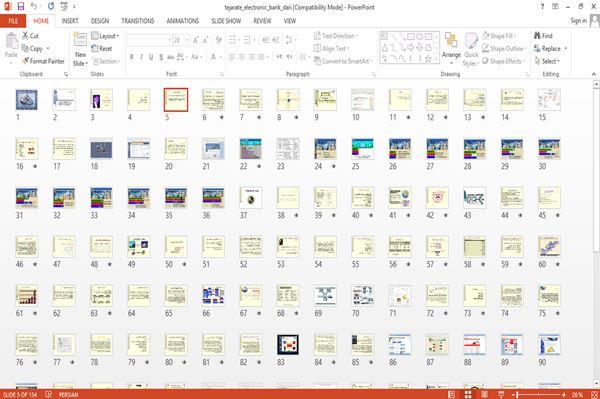
Task: Open Find in Editing group
Action: [x=543, y=36]
